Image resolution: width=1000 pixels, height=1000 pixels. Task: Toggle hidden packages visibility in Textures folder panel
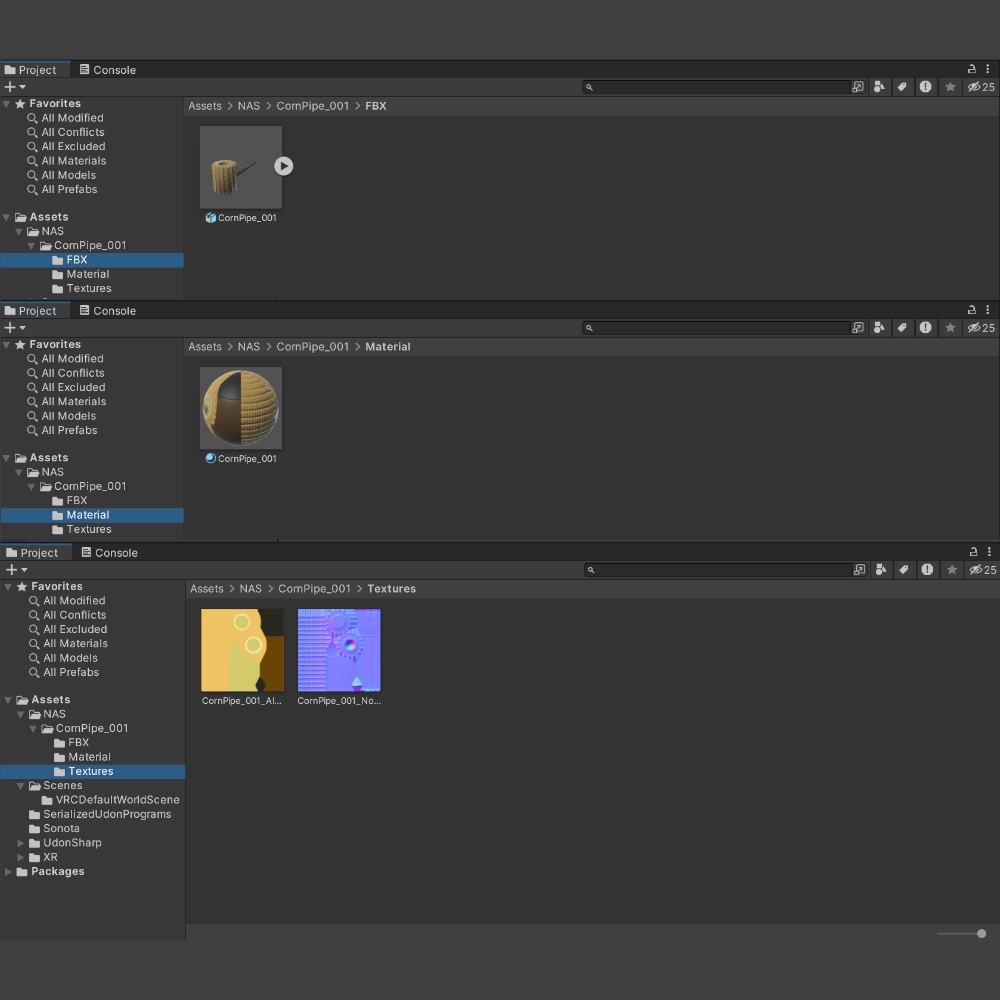983,570
